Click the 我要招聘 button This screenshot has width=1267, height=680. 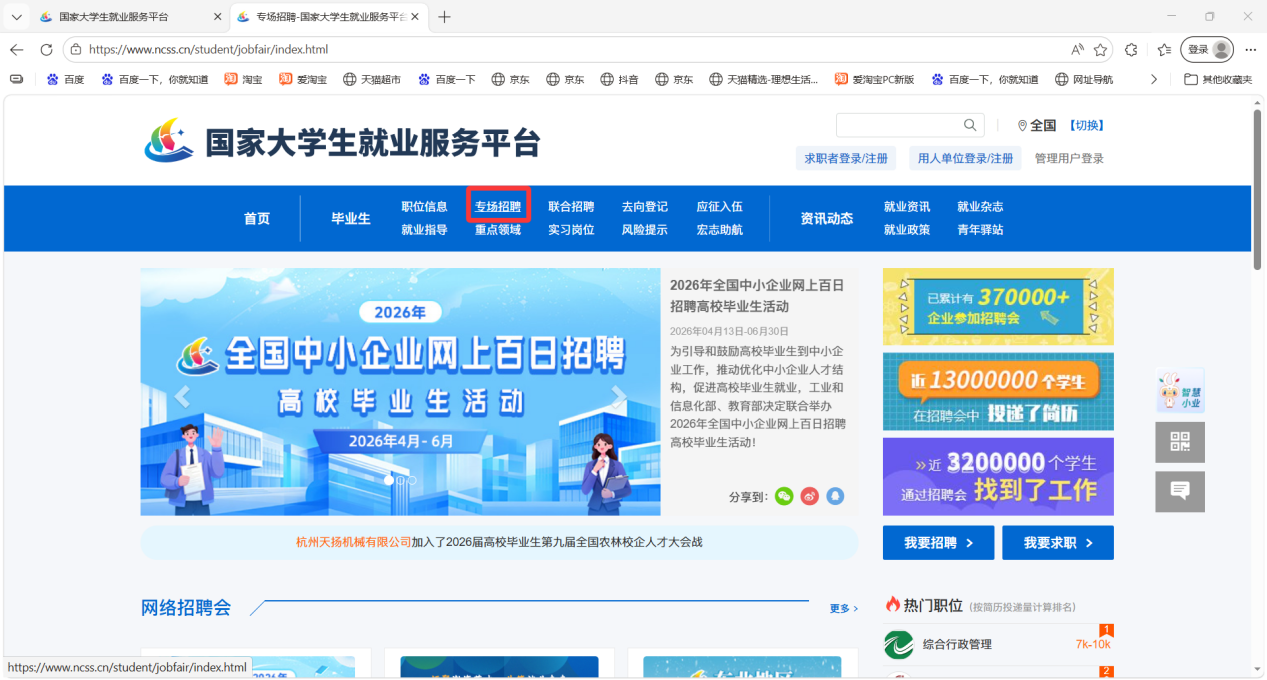tap(938, 543)
